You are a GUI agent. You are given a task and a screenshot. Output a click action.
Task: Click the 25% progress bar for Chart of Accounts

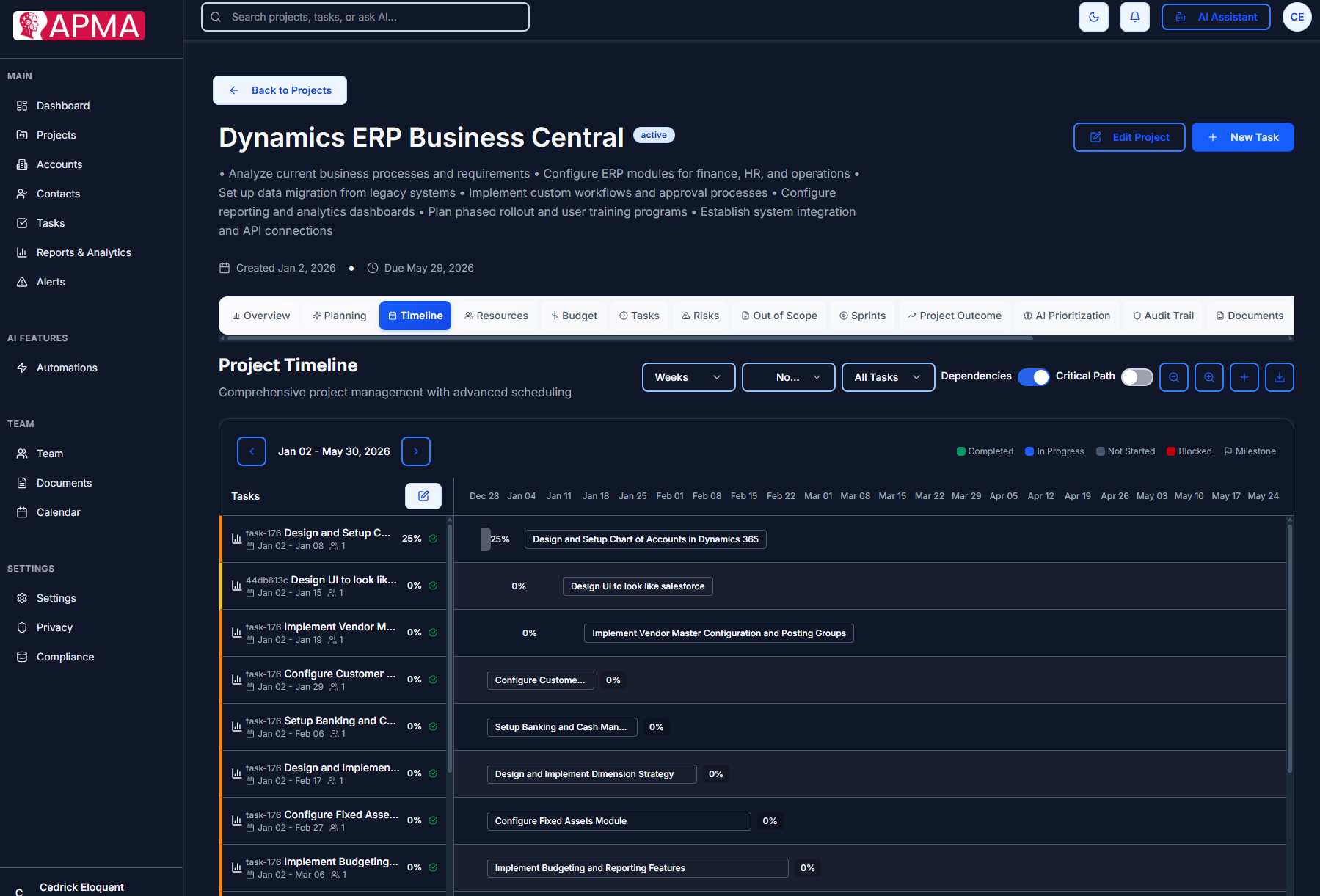(486, 539)
